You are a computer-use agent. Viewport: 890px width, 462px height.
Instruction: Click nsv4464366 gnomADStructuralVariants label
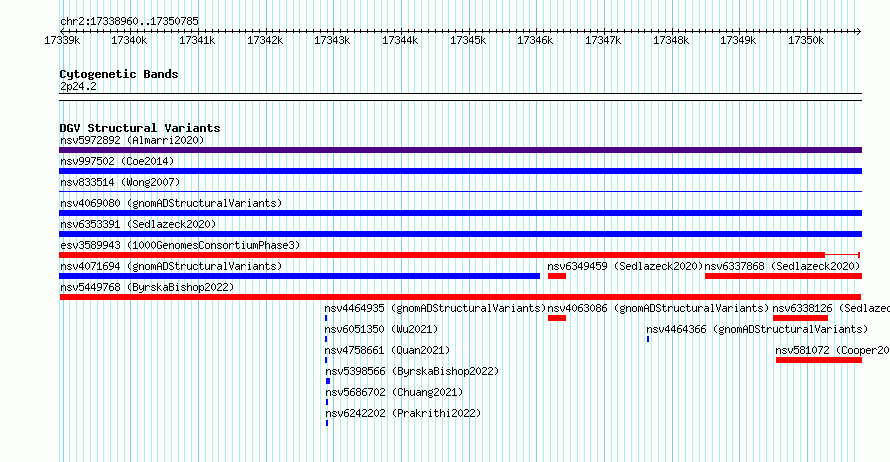click(757, 329)
